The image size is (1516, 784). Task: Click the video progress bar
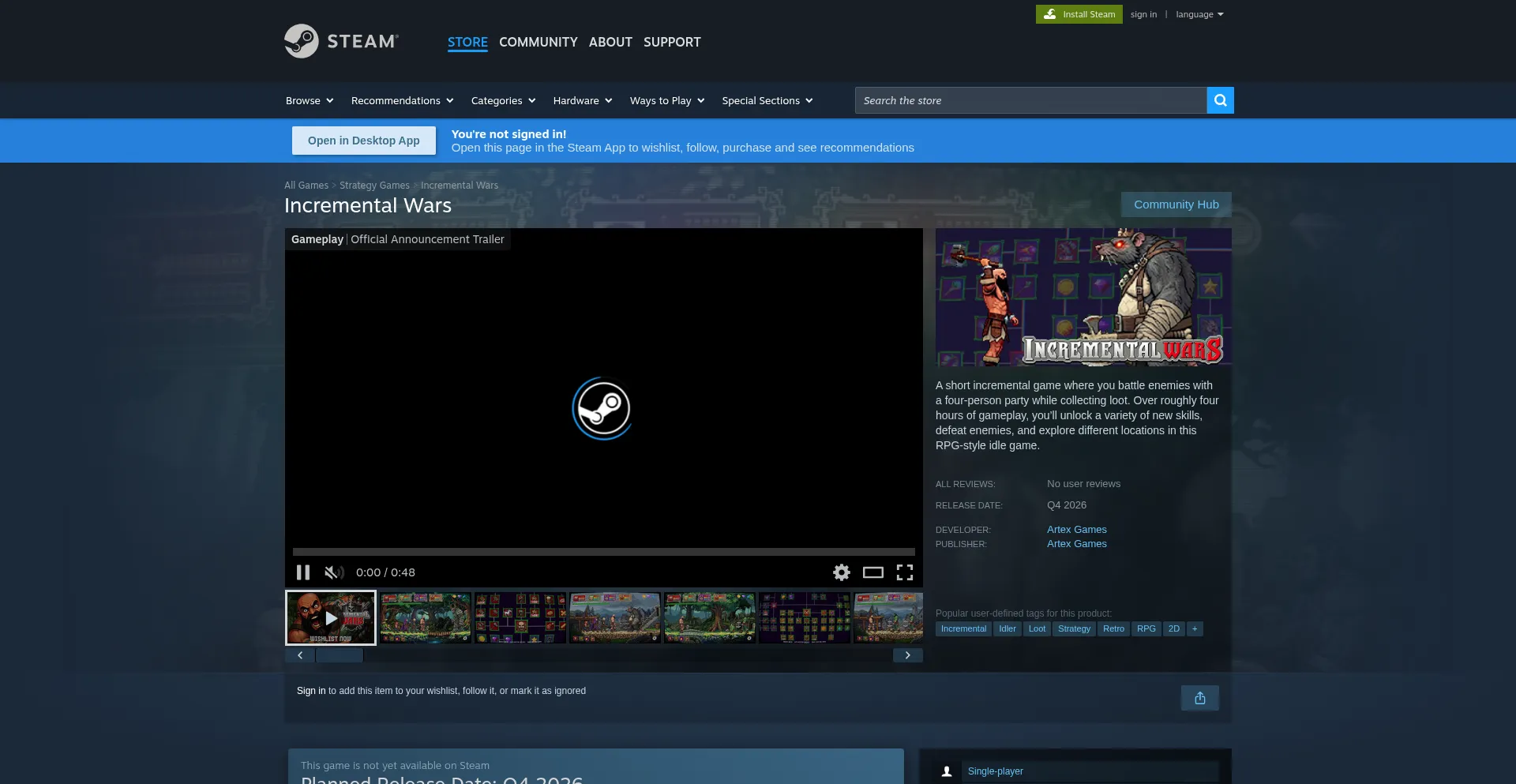[x=604, y=552]
